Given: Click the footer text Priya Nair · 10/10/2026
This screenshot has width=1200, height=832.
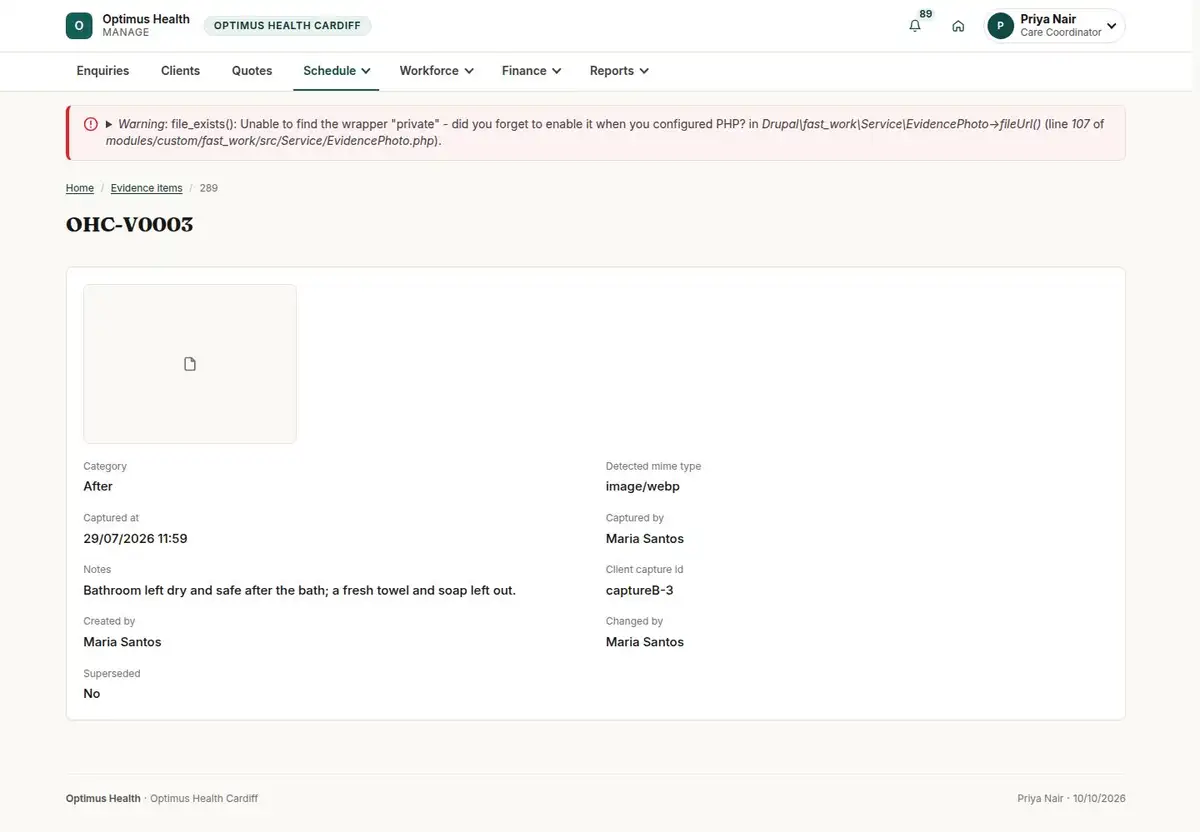Looking at the screenshot, I should (1071, 799).
